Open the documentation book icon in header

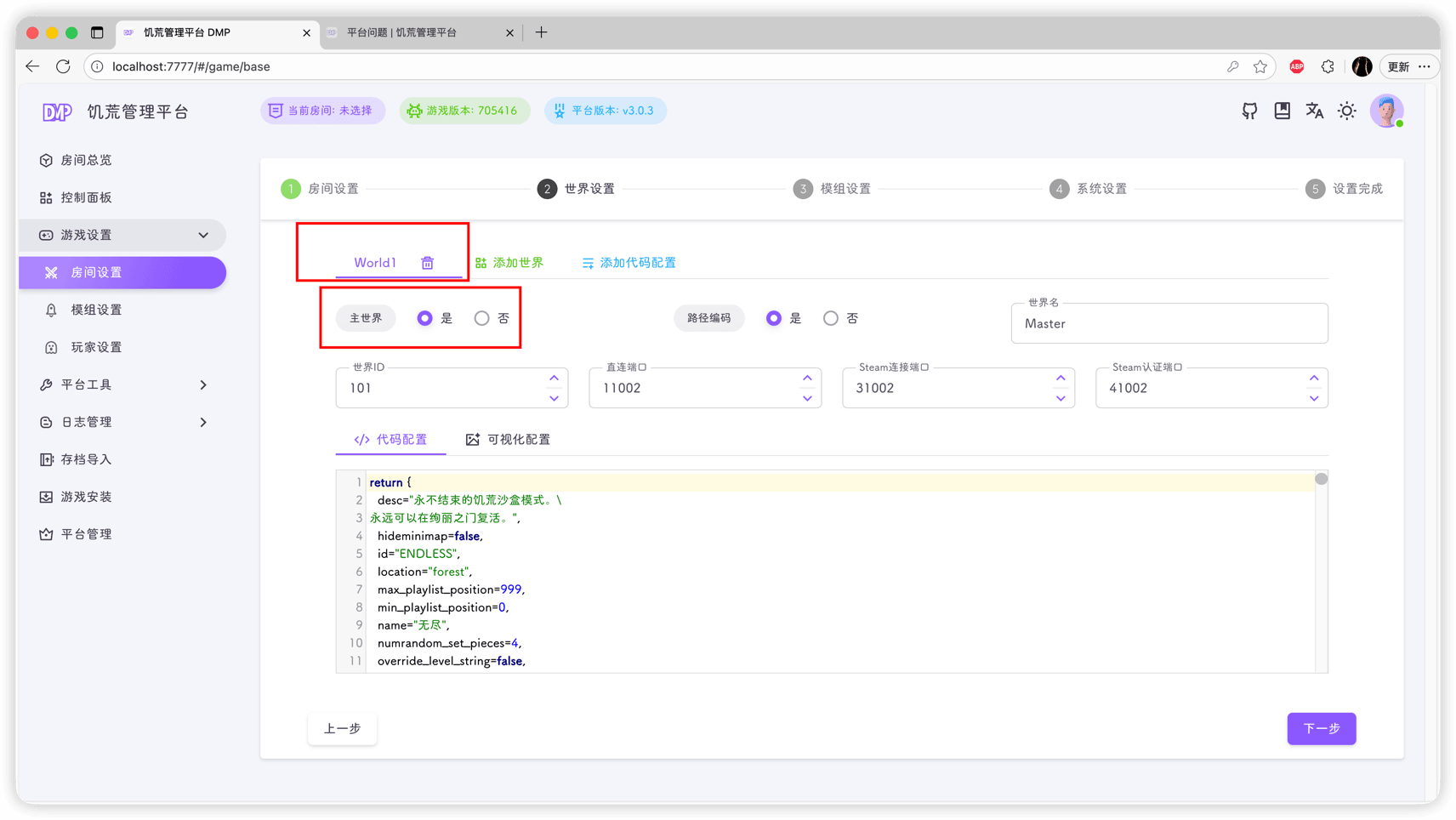[x=1282, y=111]
